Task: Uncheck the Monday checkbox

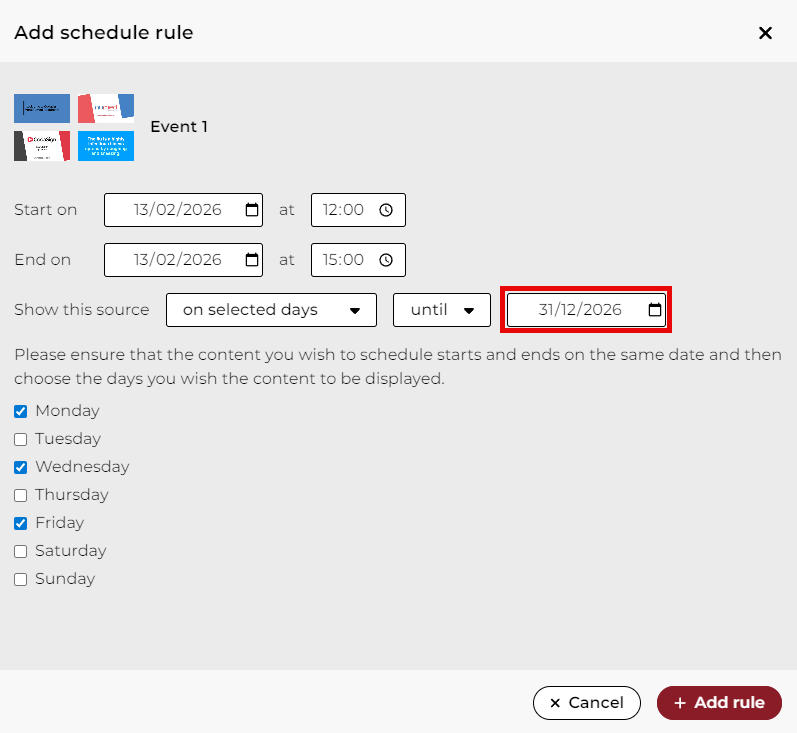Action: (x=21, y=411)
